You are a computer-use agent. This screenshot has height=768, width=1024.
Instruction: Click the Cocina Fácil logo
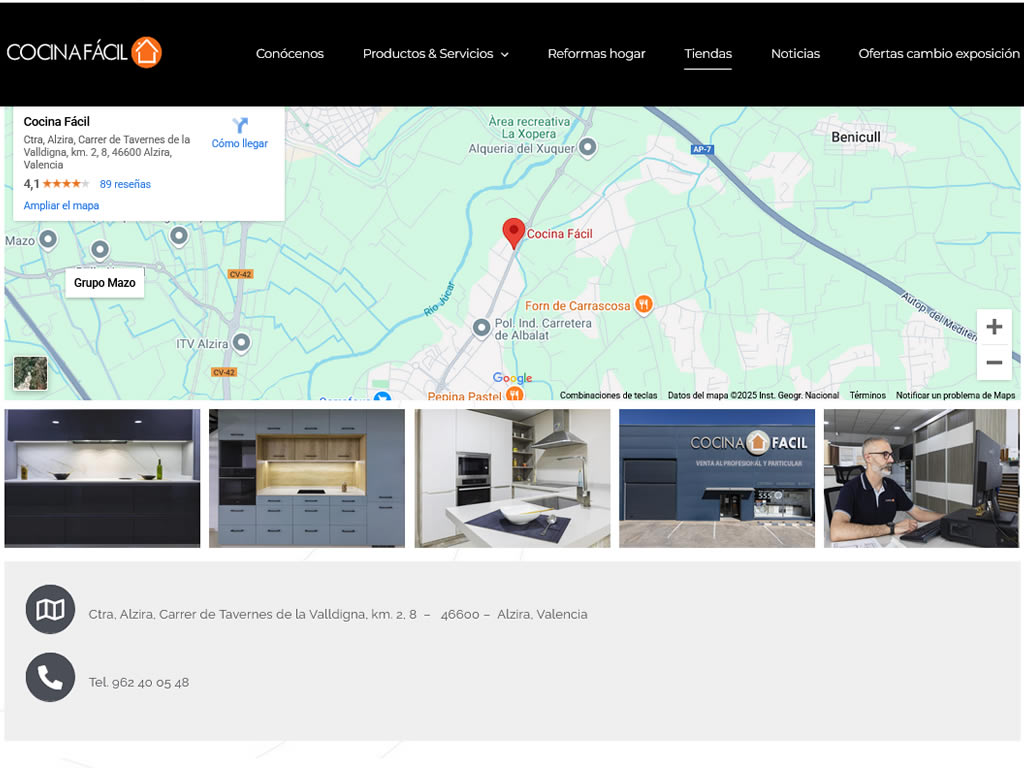click(x=84, y=53)
